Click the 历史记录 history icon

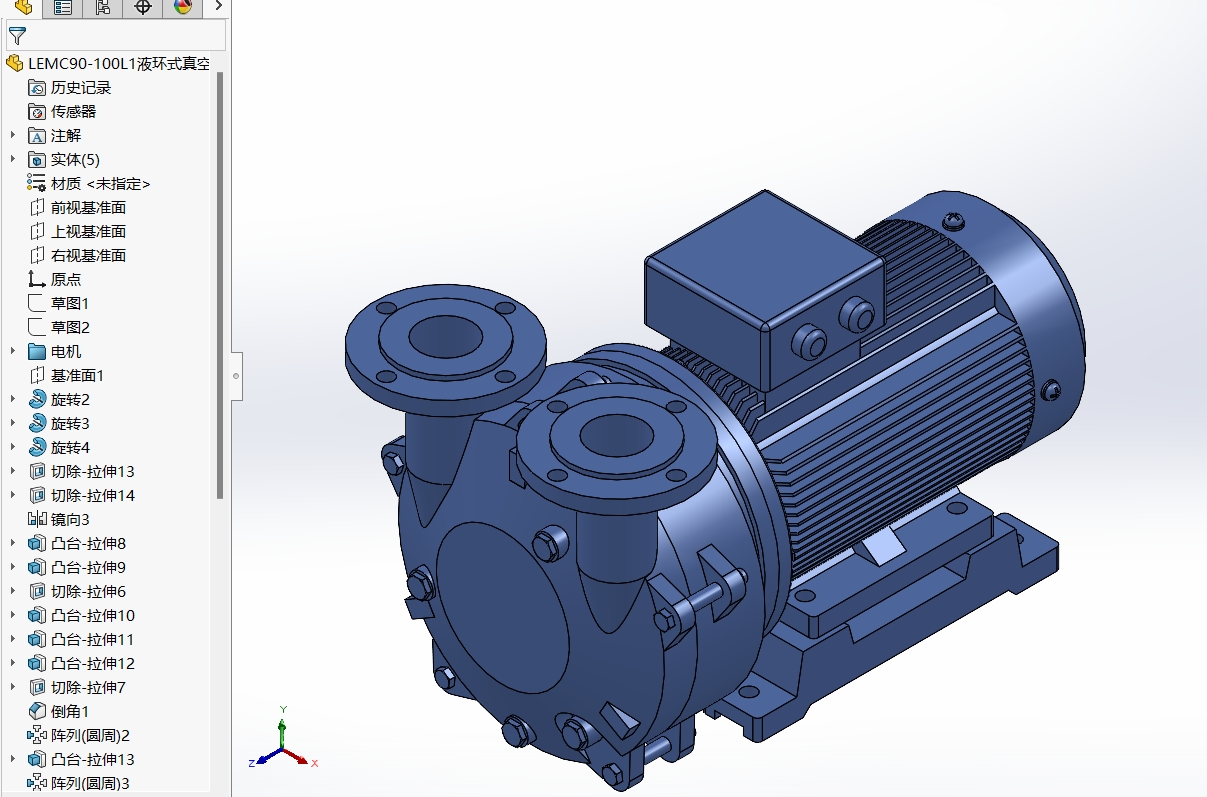coord(37,87)
